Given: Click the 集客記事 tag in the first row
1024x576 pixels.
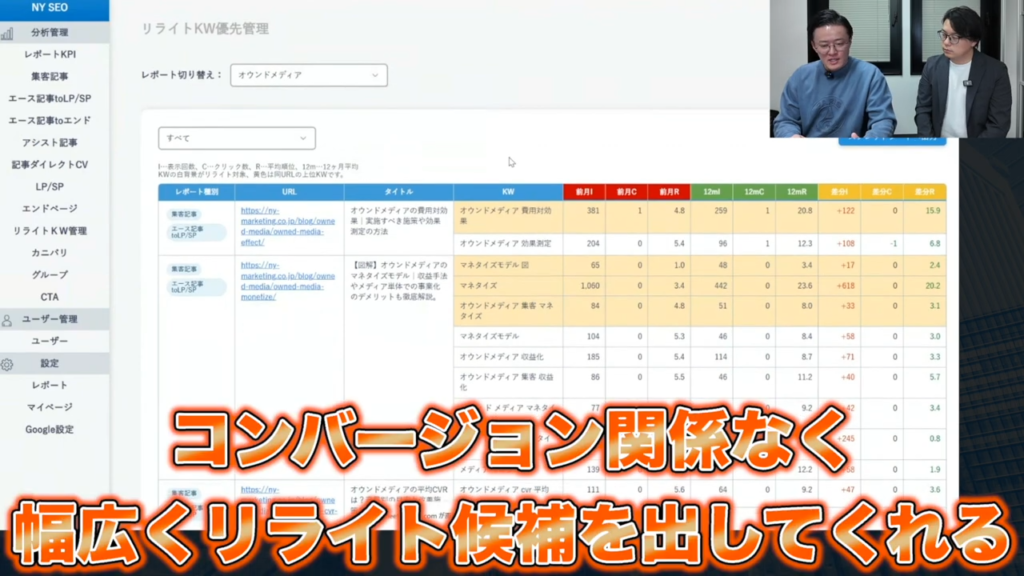Looking at the screenshot, I should click(183, 213).
